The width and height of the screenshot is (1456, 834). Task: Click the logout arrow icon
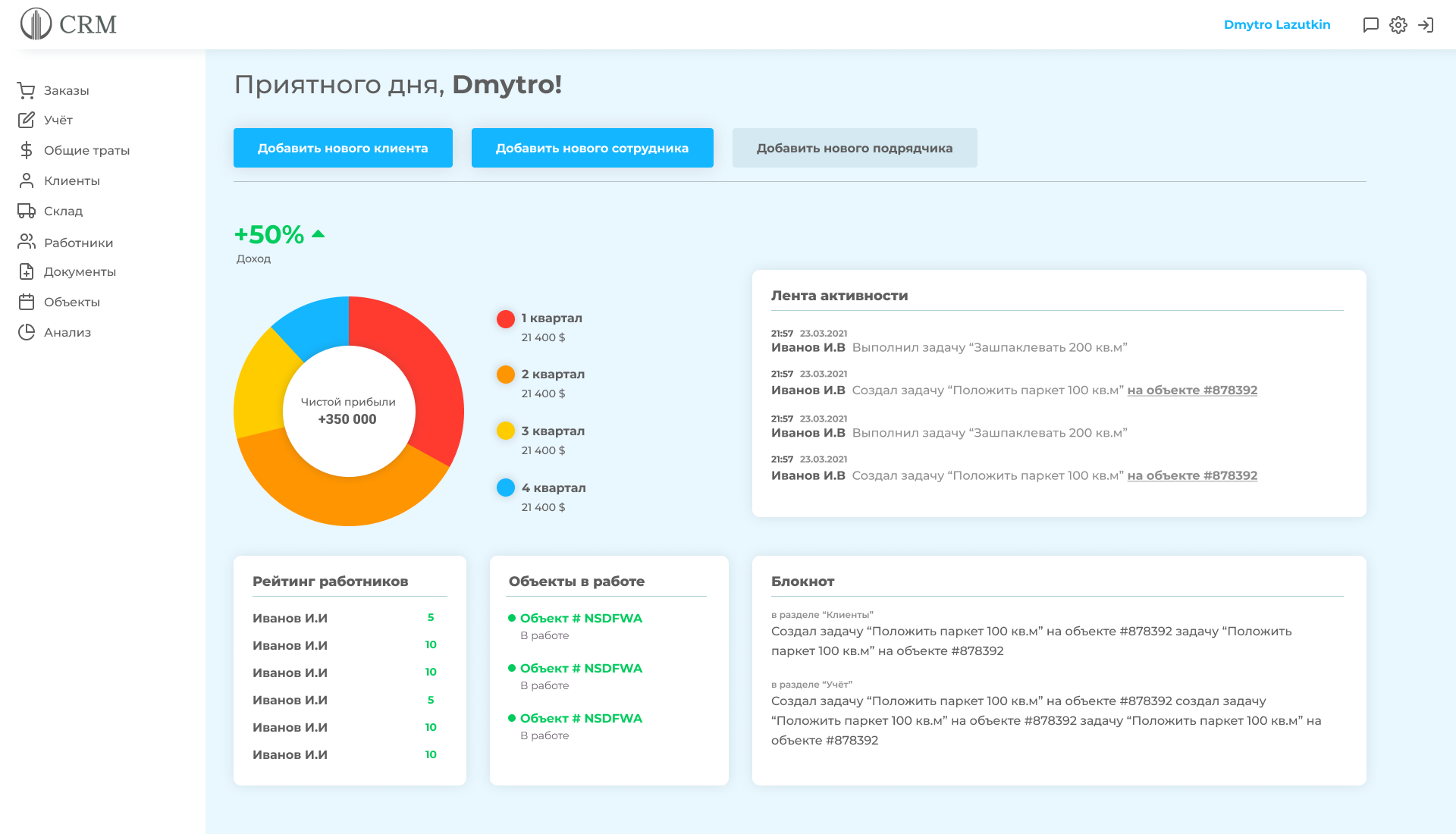(1426, 25)
